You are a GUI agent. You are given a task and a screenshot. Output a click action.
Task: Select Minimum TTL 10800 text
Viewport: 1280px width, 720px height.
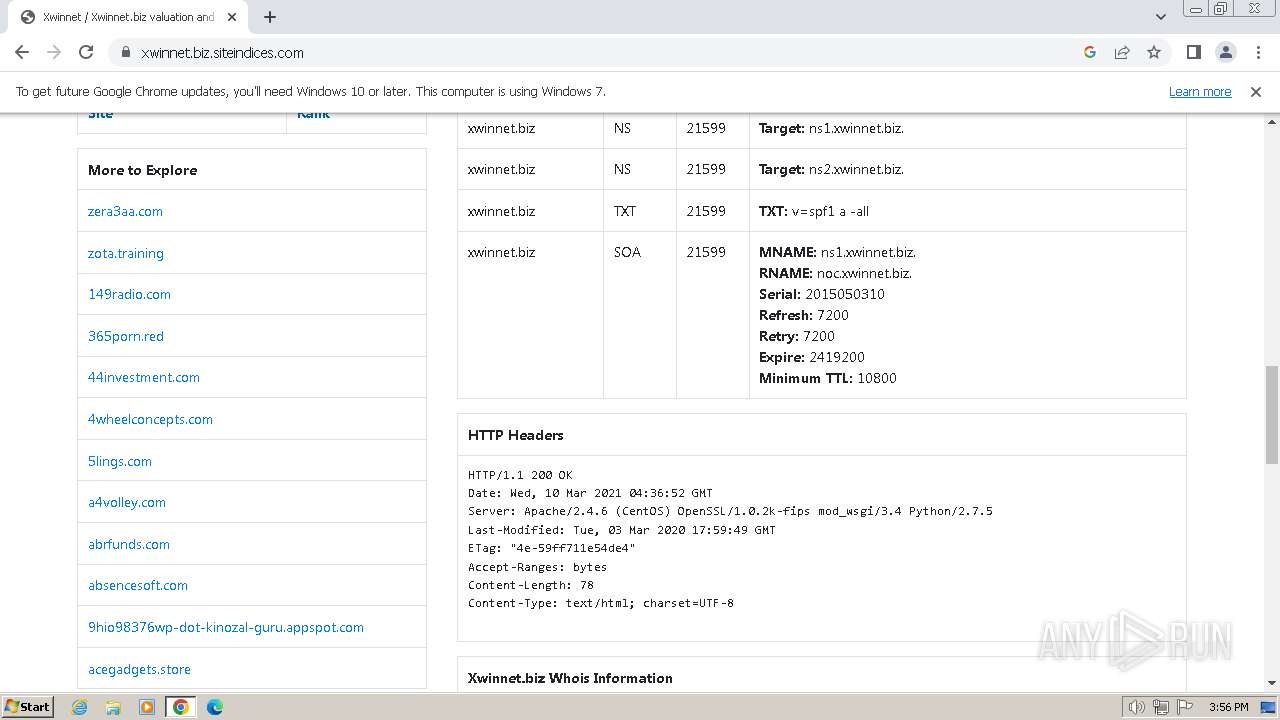tap(828, 378)
